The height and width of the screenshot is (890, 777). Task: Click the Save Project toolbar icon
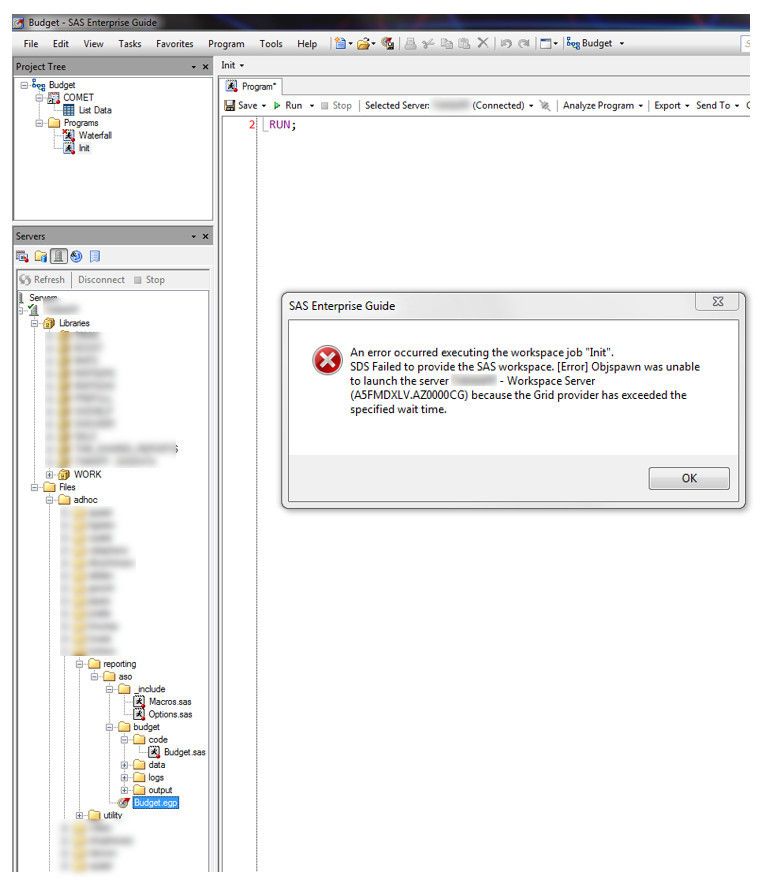point(388,43)
